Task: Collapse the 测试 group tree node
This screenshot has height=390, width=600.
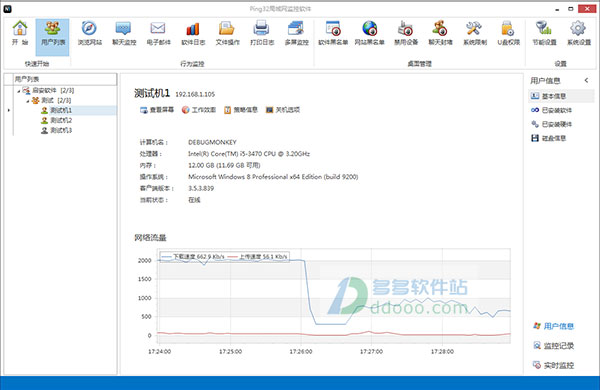Action: tap(28, 101)
